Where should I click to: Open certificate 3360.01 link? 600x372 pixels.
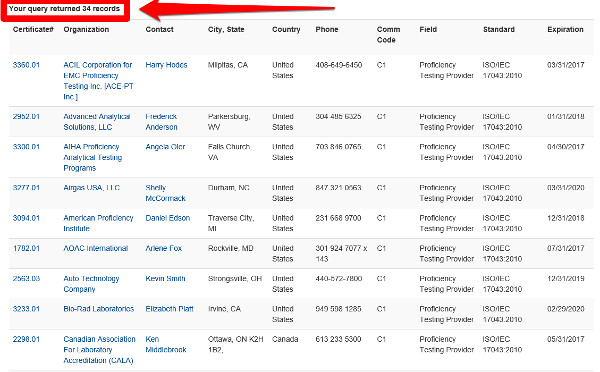(26, 65)
